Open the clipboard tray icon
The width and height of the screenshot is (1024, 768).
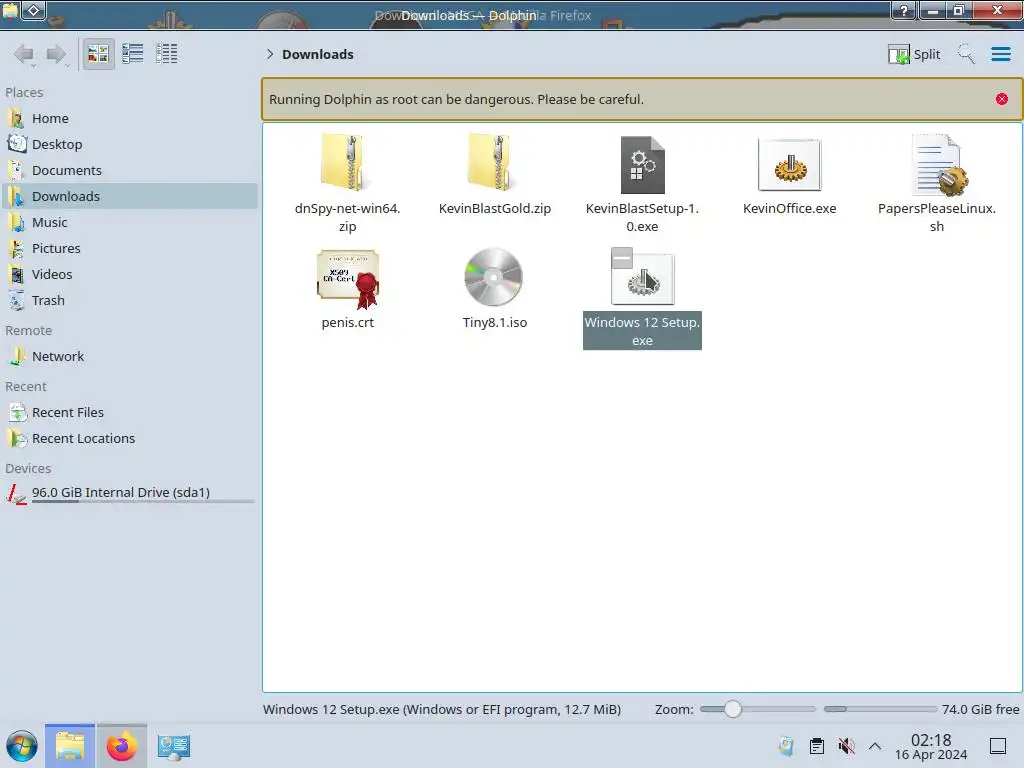pyautogui.click(x=816, y=746)
